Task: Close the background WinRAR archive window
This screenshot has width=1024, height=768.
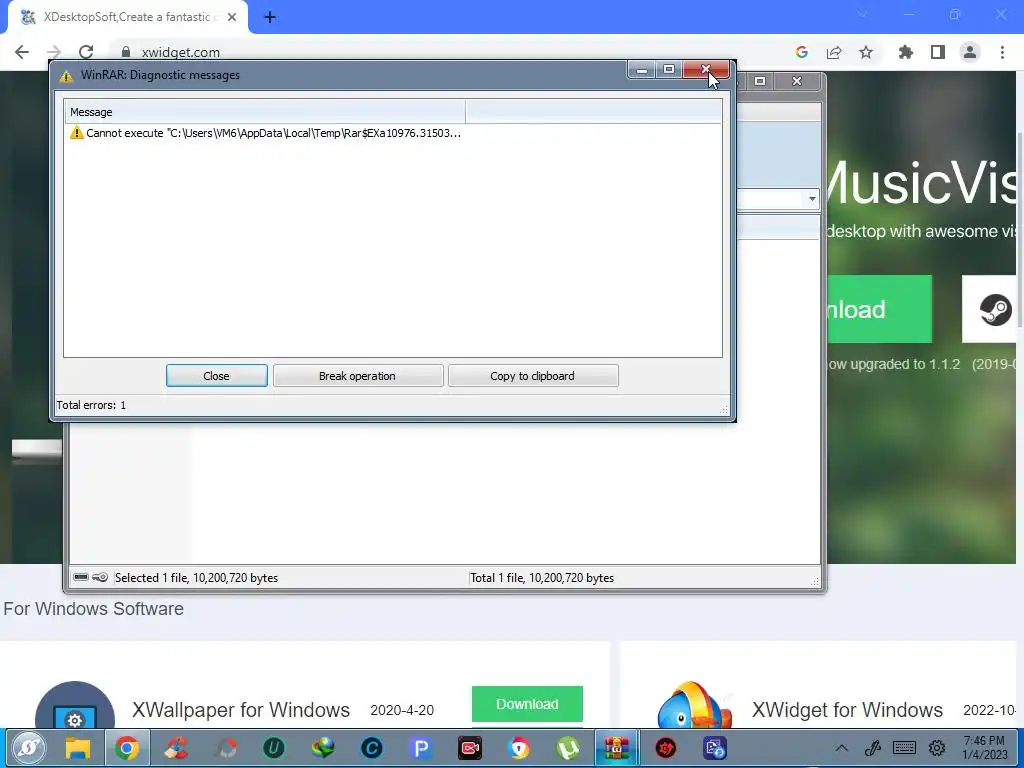Action: (797, 81)
